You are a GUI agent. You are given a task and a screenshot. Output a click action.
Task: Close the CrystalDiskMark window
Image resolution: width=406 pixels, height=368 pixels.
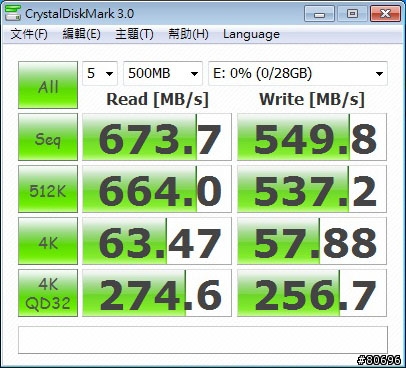pos(385,14)
